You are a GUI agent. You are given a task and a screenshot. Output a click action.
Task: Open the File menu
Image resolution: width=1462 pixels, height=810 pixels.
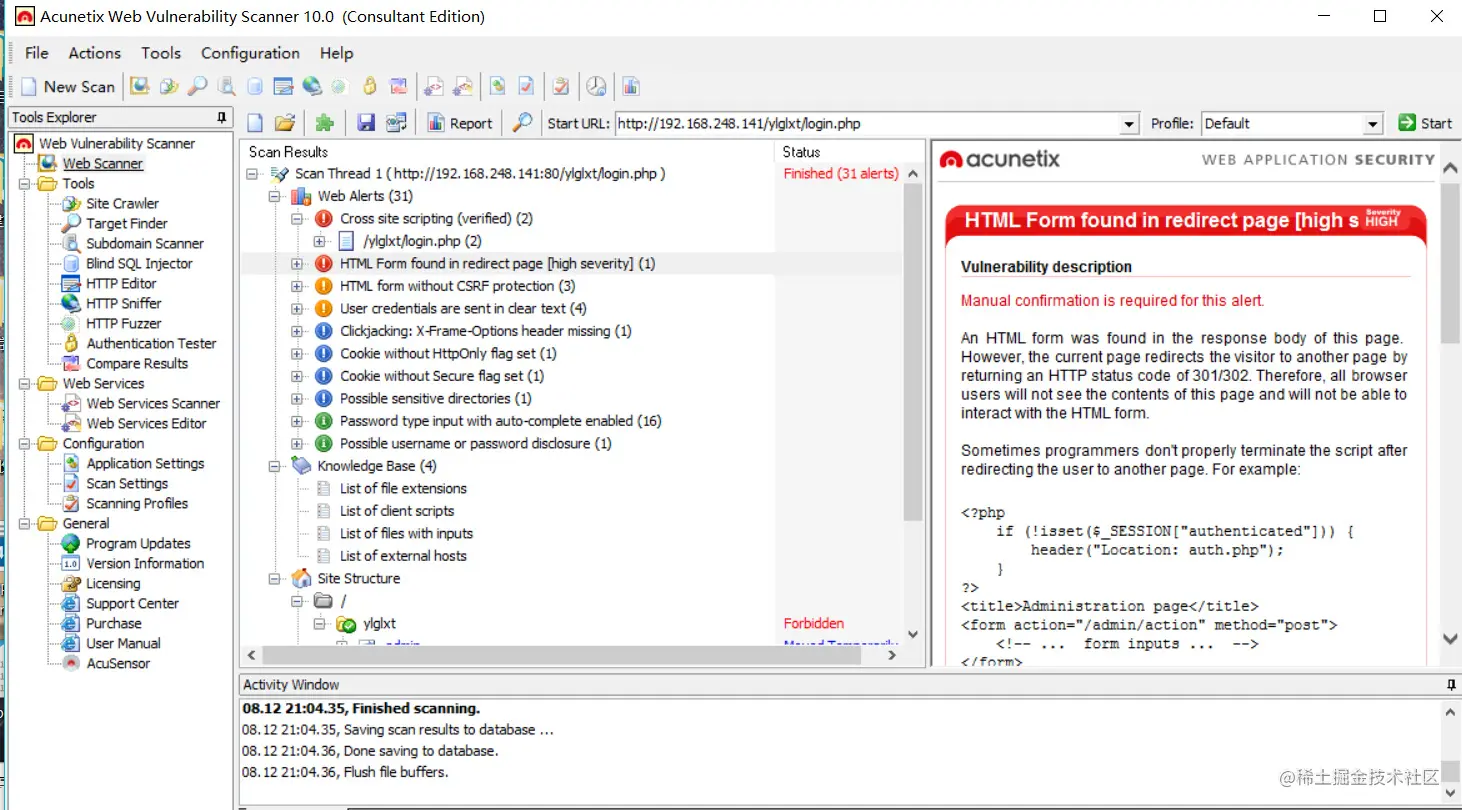[x=36, y=53]
